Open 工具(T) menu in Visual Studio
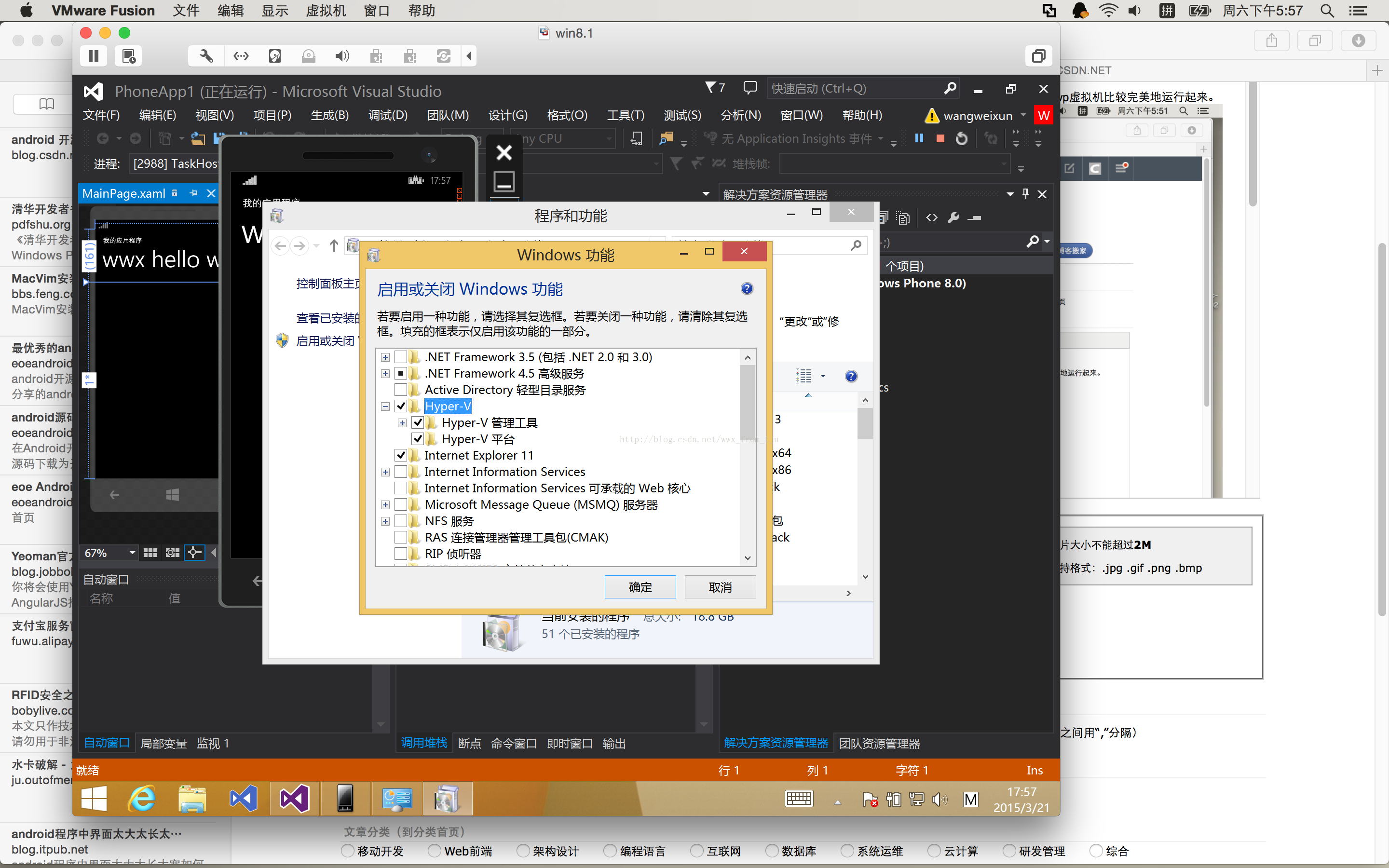Image resolution: width=1389 pixels, height=868 pixels. (x=626, y=115)
